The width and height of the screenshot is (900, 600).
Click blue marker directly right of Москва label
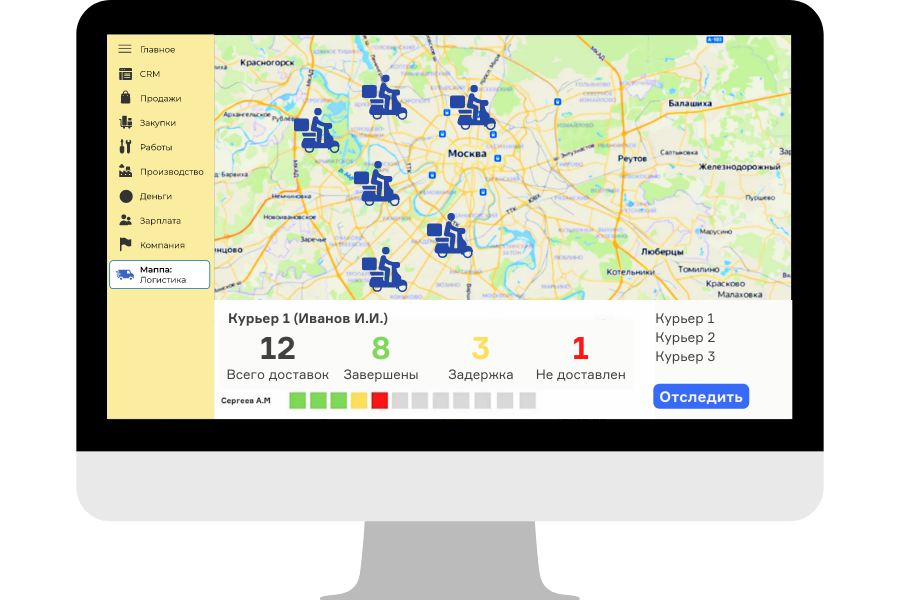click(498, 158)
